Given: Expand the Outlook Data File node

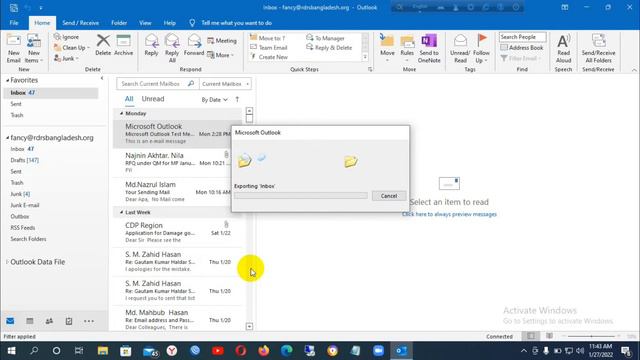Looking at the screenshot, I should (7, 262).
